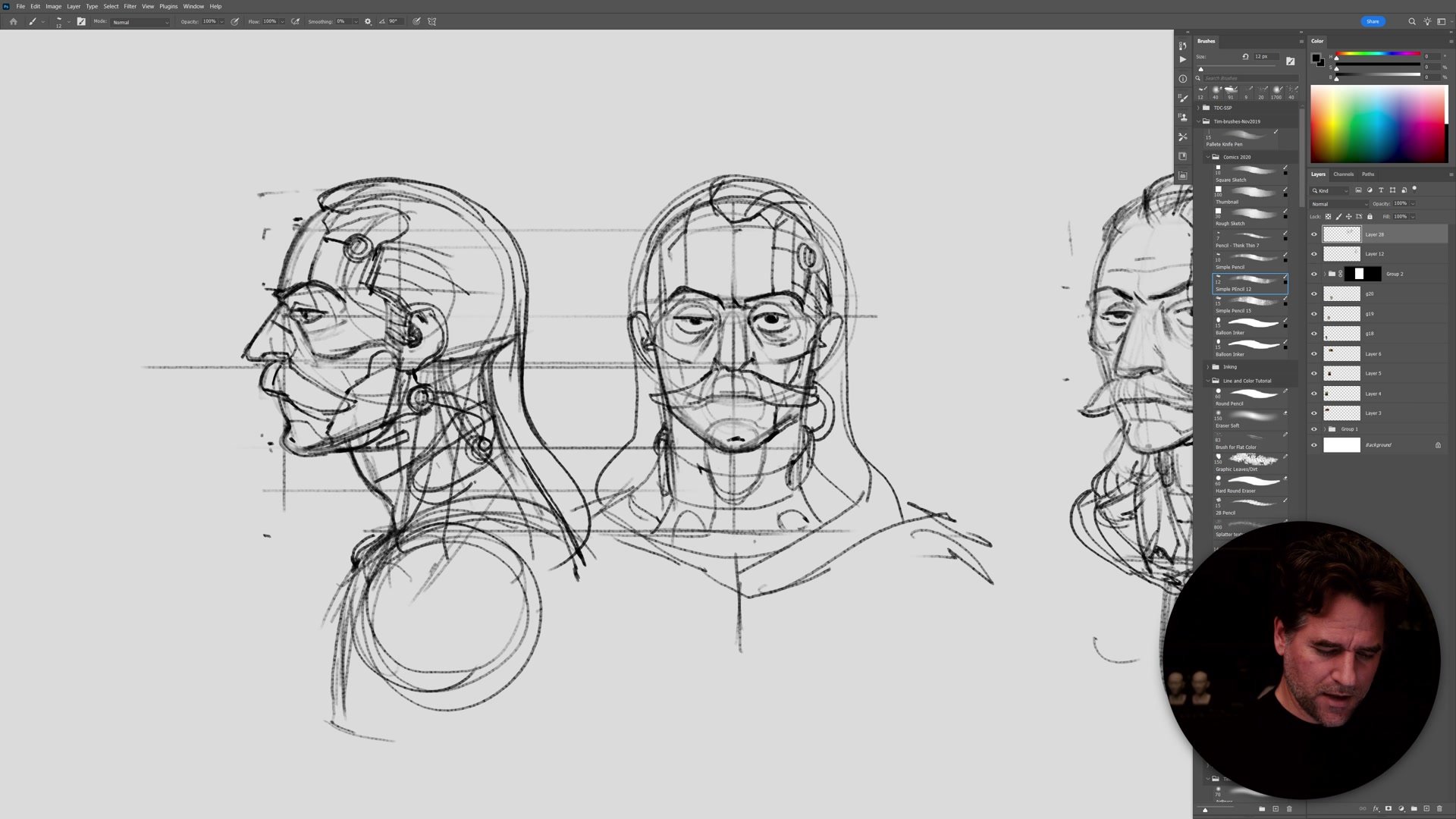Collapse the Tim-brushes-Nov2019 folder

point(1199,121)
